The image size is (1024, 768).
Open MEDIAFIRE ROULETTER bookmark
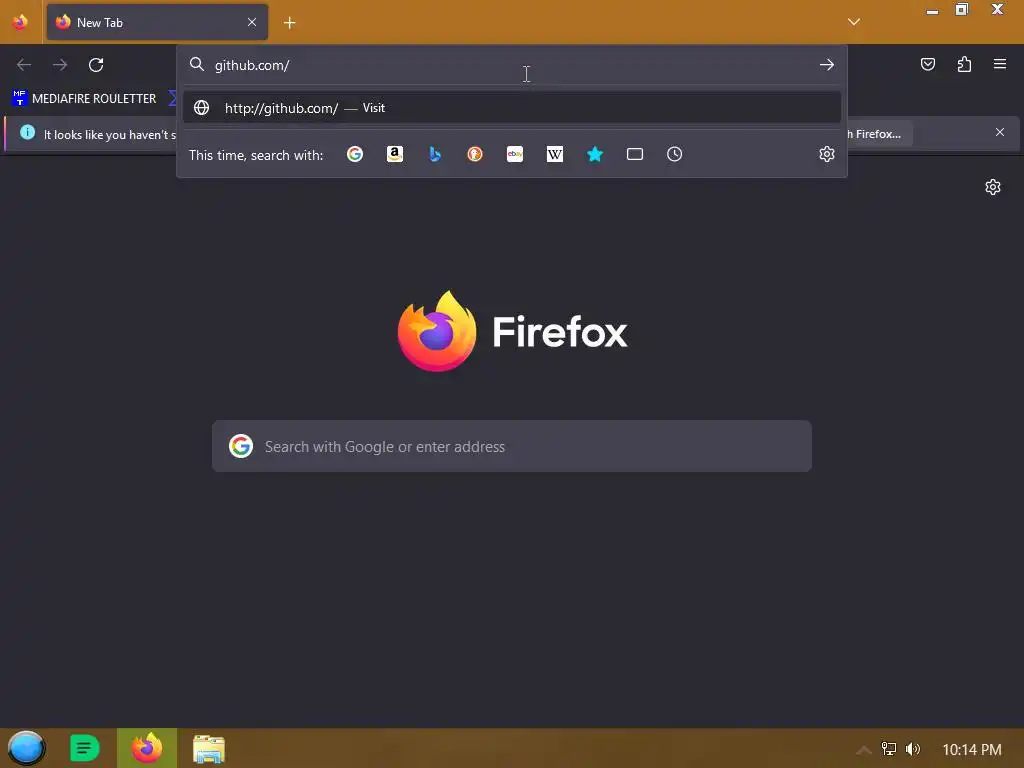click(84, 99)
